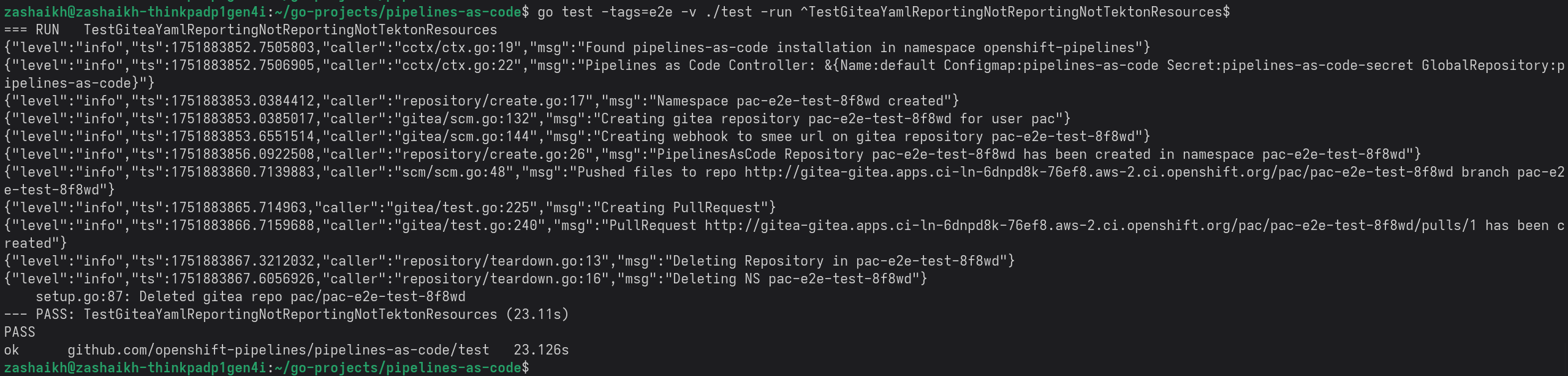Click the 23.126s total duration text
Image resolution: width=1568 pixels, height=376 pixels.
(541, 350)
